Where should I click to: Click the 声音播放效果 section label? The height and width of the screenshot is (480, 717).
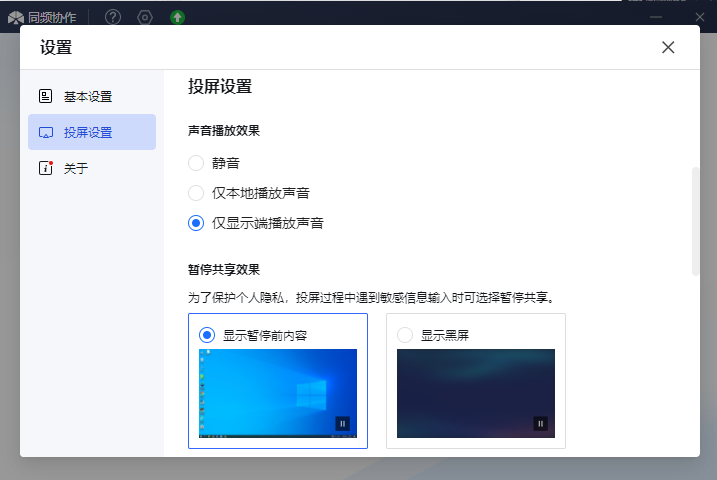coord(224,131)
